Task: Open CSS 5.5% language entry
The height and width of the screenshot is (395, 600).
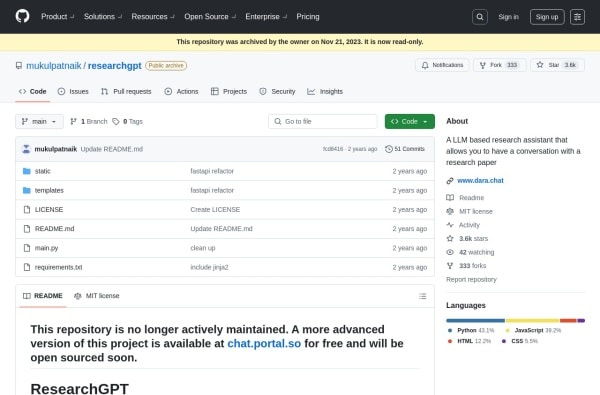Action: (520, 341)
